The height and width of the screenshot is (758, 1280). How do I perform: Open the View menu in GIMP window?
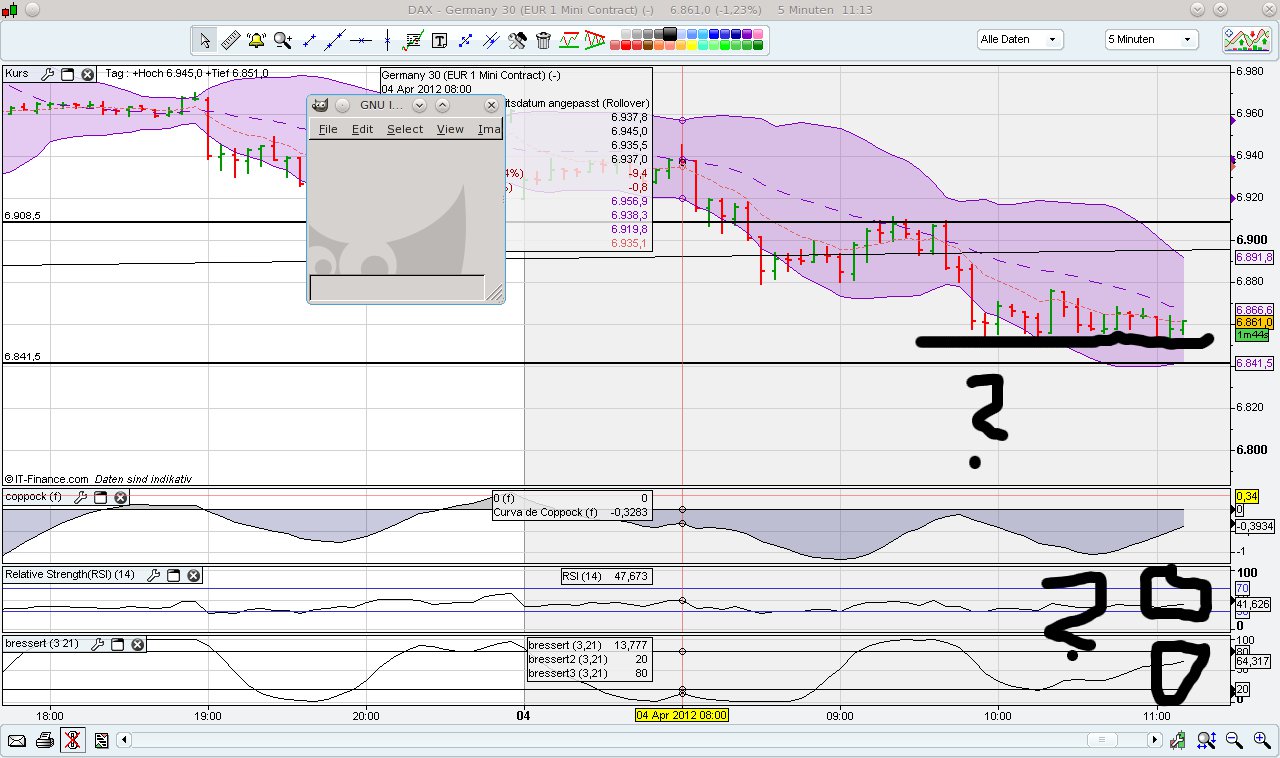coord(450,129)
